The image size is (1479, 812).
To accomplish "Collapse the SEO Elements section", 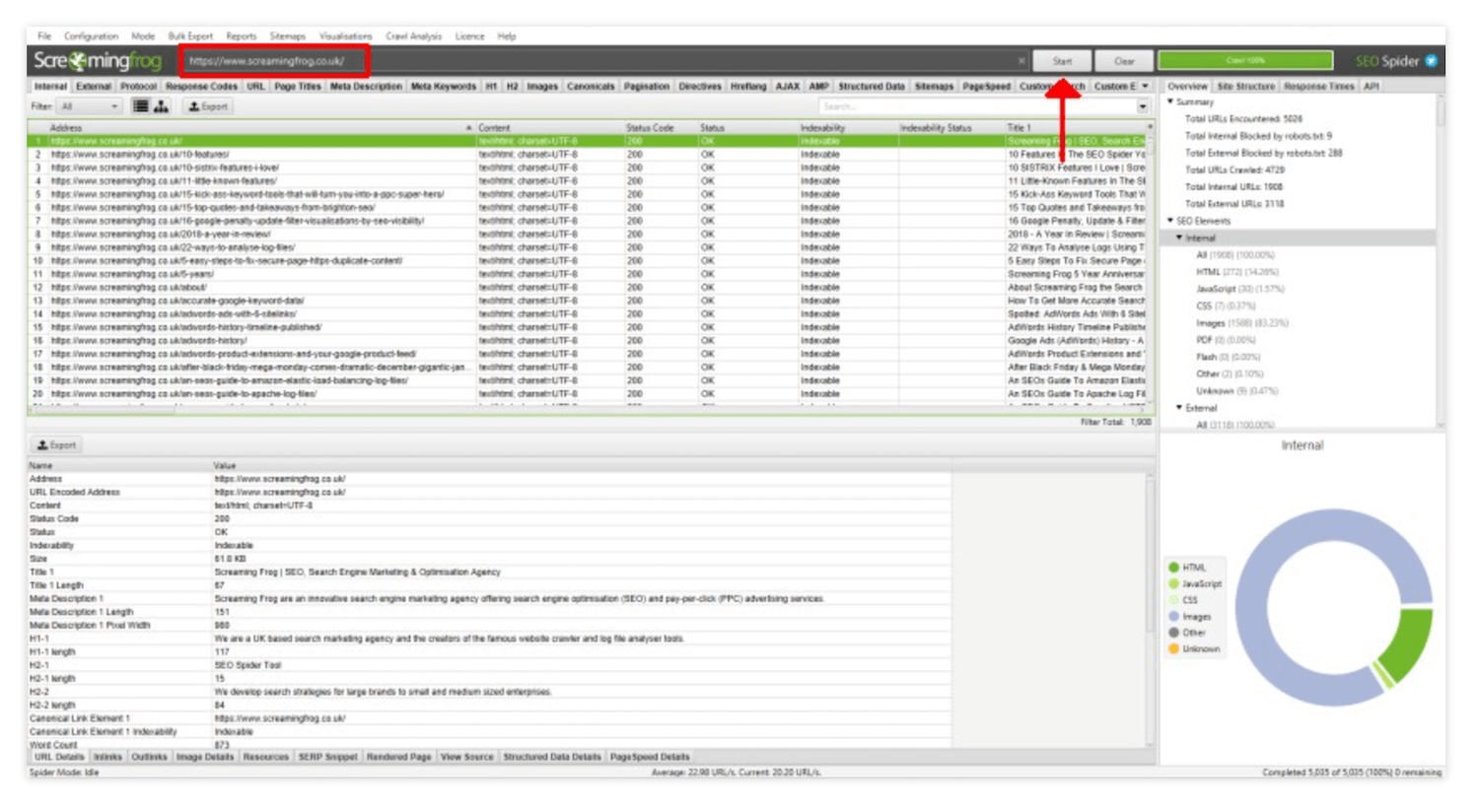I will (1171, 221).
